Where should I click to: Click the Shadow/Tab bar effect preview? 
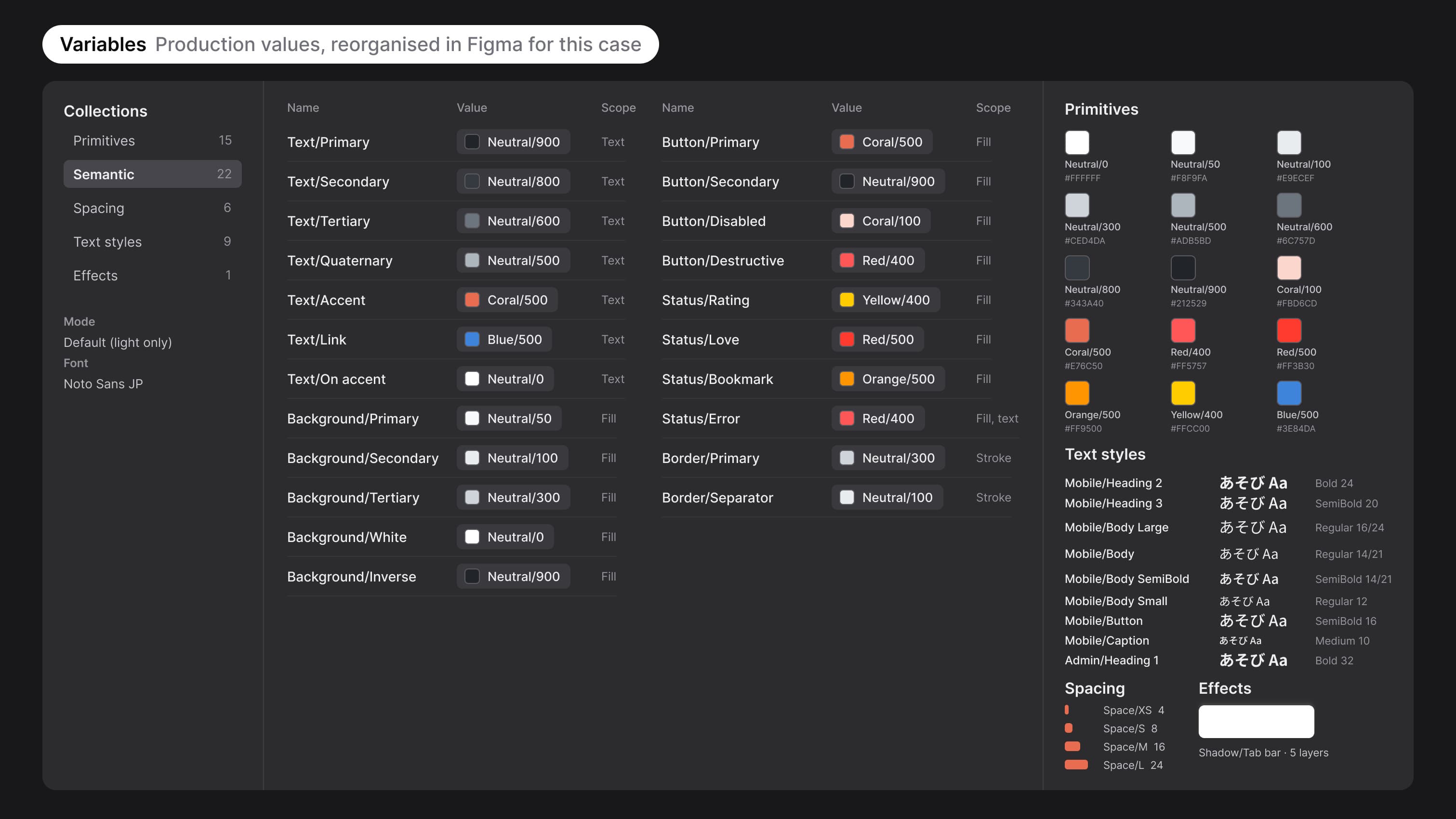[x=1257, y=721]
